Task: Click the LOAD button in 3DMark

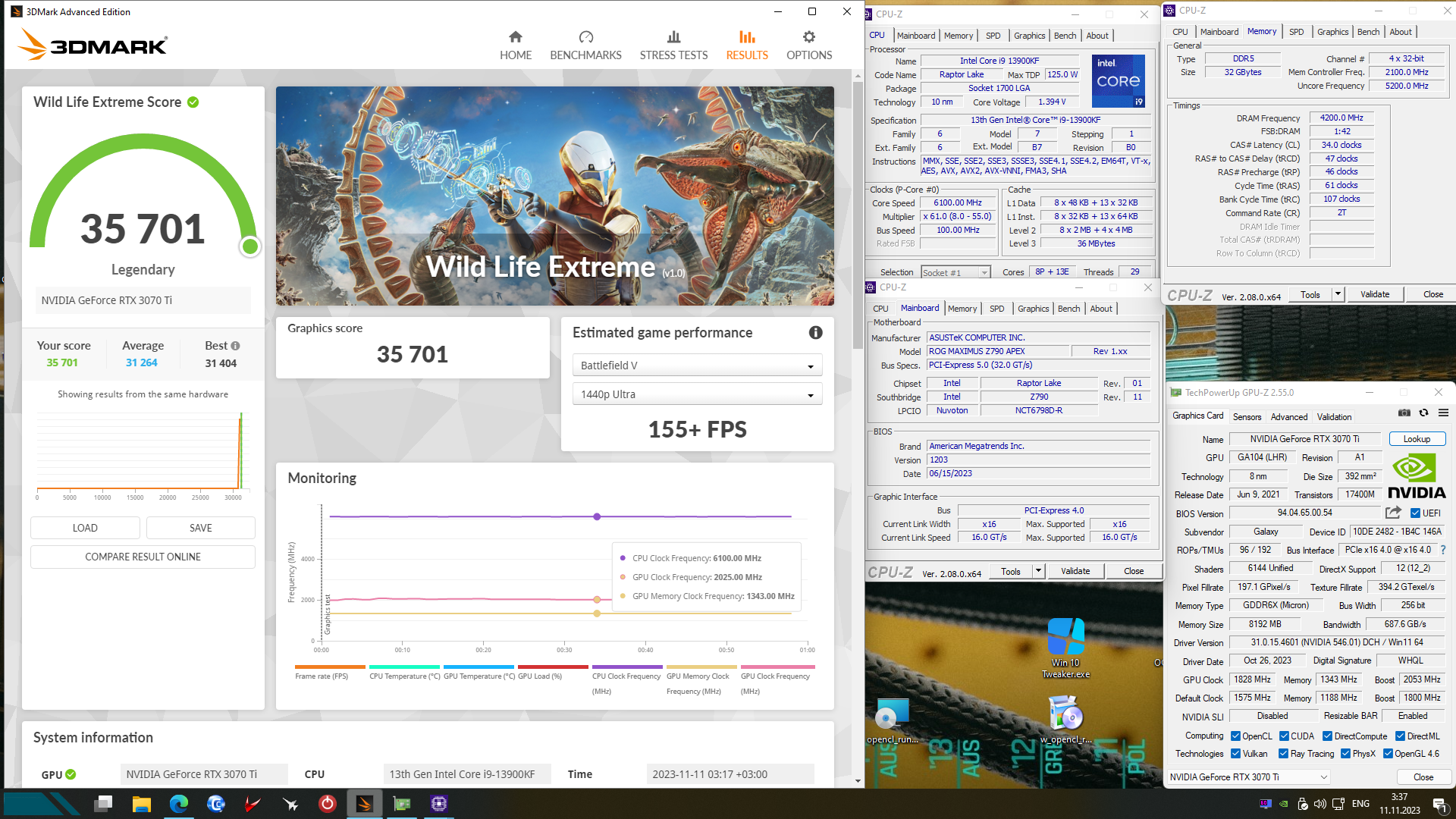Action: pos(85,528)
